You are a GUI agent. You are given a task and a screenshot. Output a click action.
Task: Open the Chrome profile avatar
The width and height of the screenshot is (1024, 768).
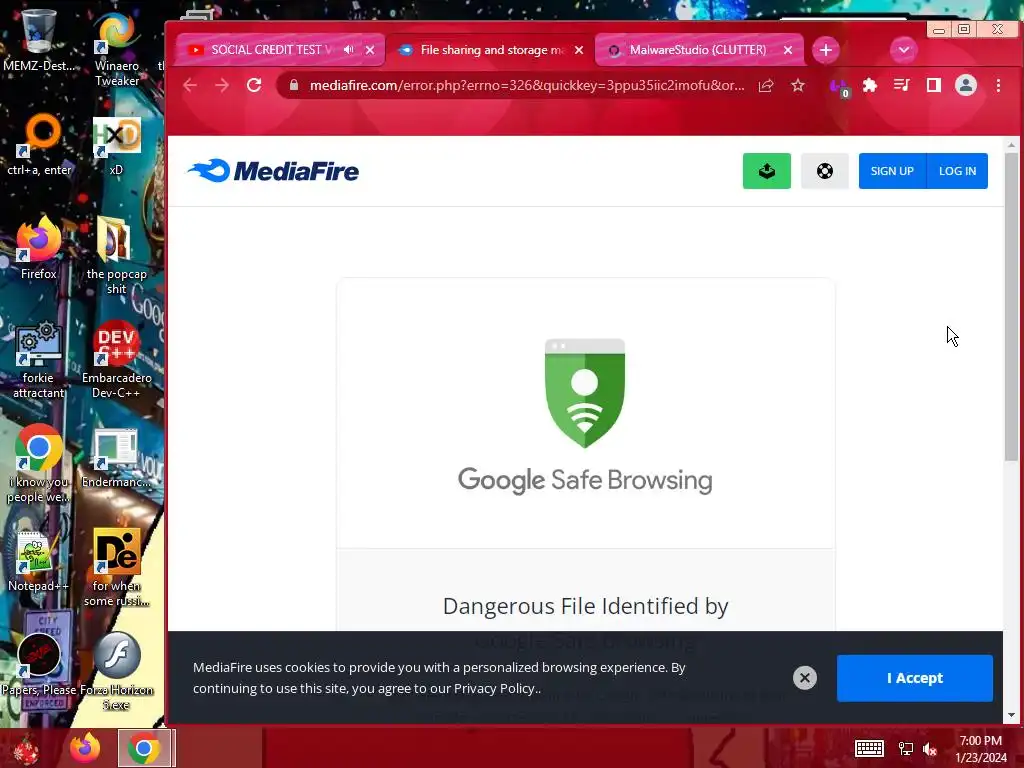pyautogui.click(x=966, y=85)
